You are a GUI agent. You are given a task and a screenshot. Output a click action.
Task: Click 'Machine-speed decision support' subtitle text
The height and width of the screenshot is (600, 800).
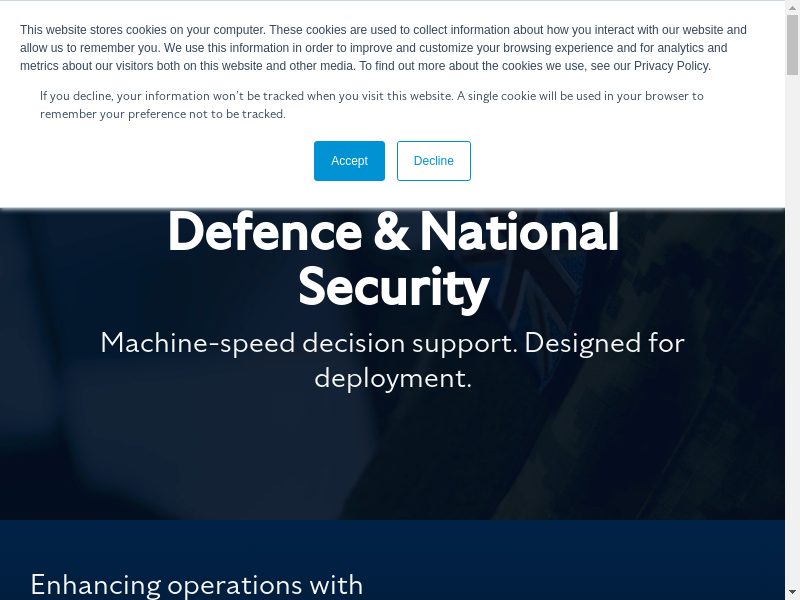308,343
